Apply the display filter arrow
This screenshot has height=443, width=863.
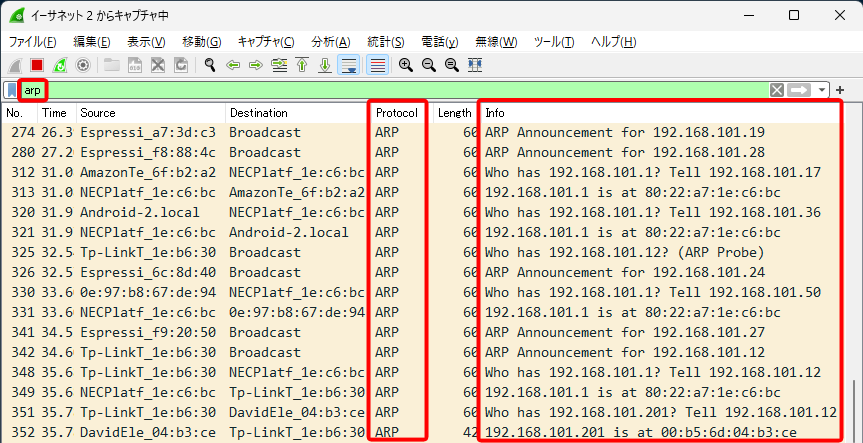(x=800, y=90)
